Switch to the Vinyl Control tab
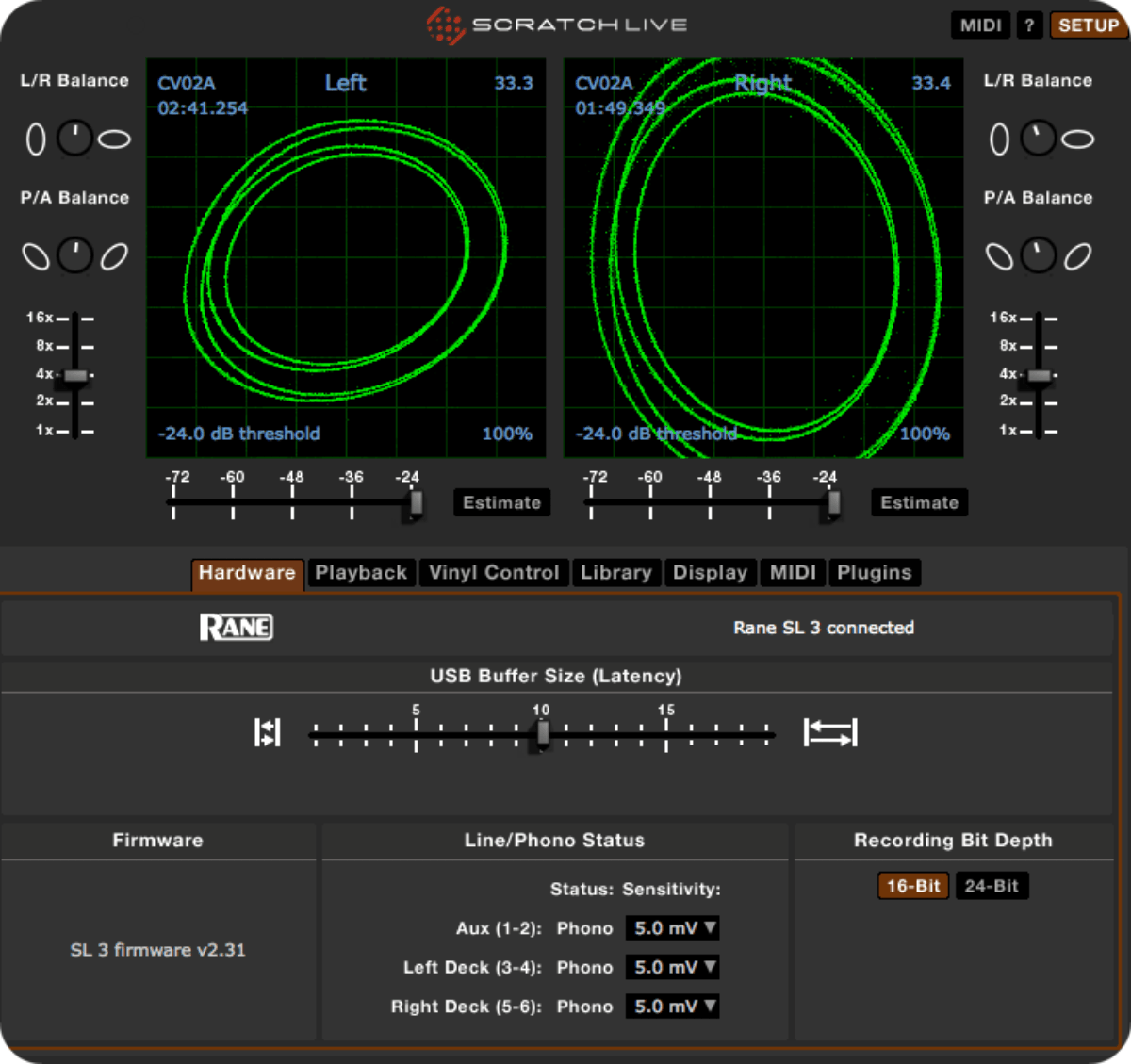The height and width of the screenshot is (1064, 1131). click(494, 573)
